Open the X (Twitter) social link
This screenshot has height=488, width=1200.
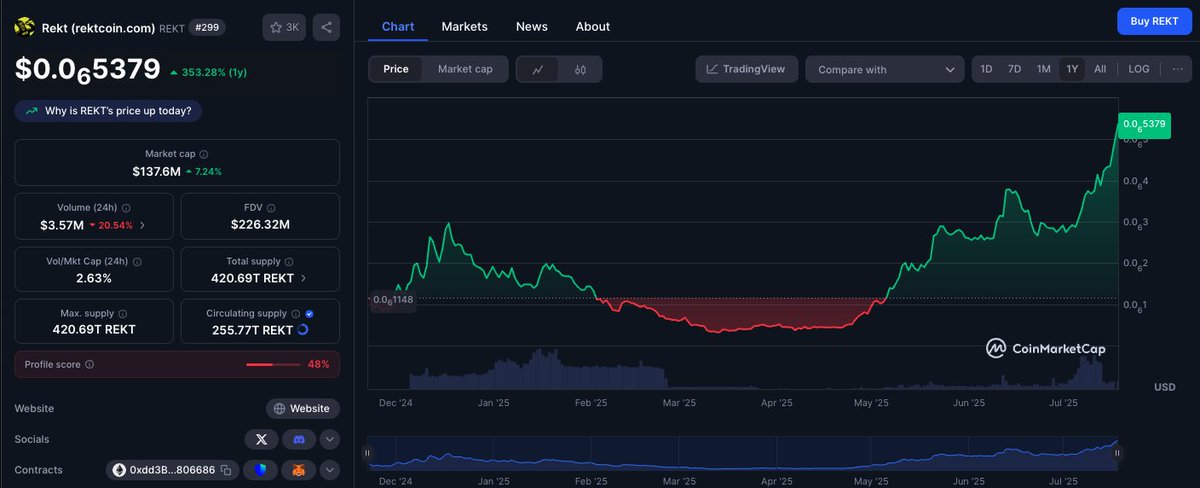pos(261,439)
